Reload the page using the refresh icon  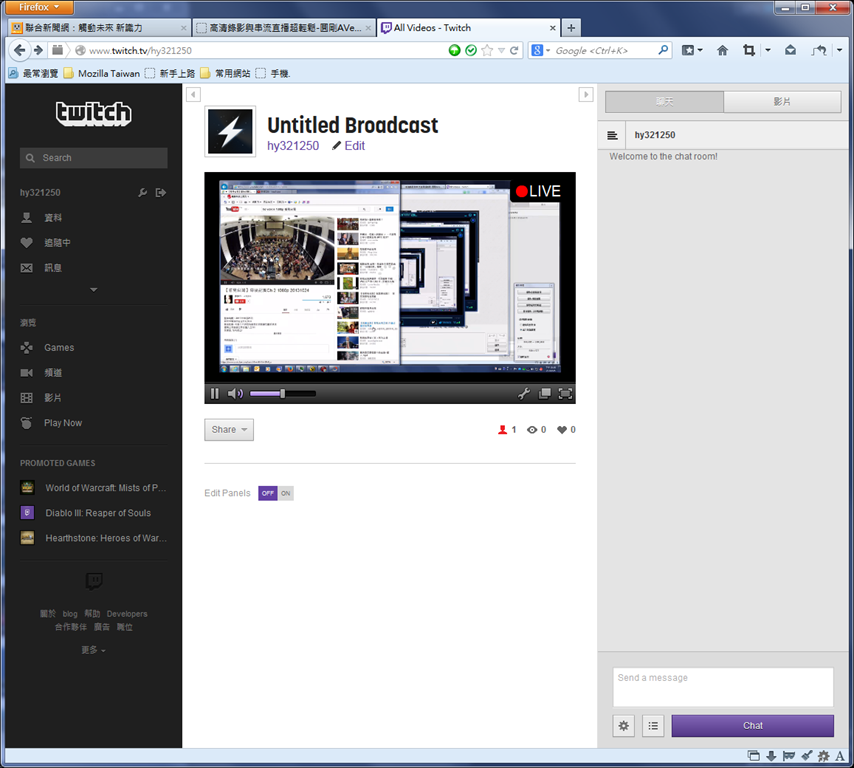pyautogui.click(x=514, y=50)
